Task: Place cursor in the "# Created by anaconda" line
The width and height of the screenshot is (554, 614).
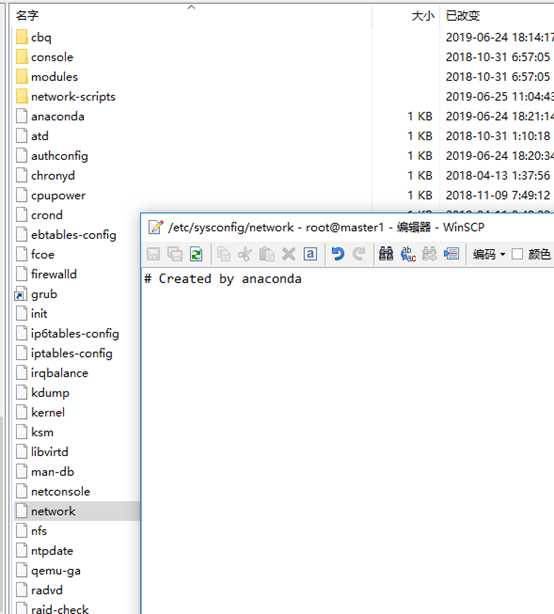Action: pos(223,279)
